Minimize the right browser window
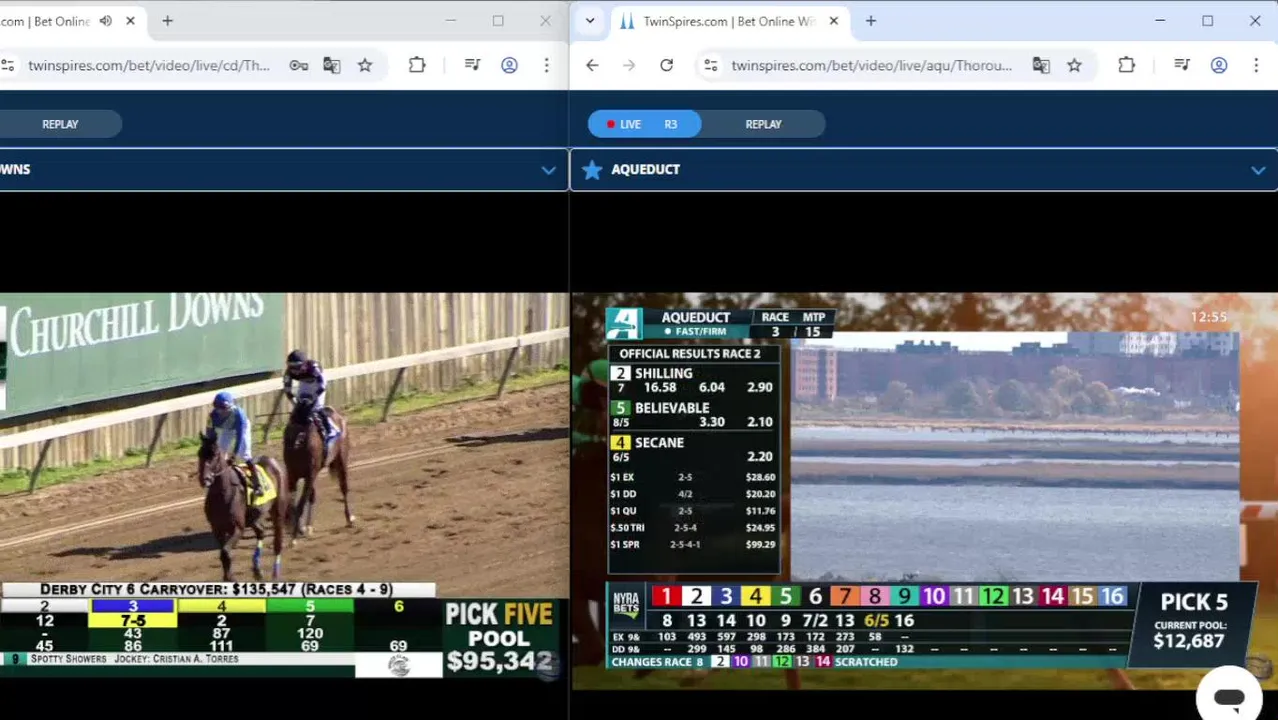This screenshot has height=720, width=1278. [1160, 21]
